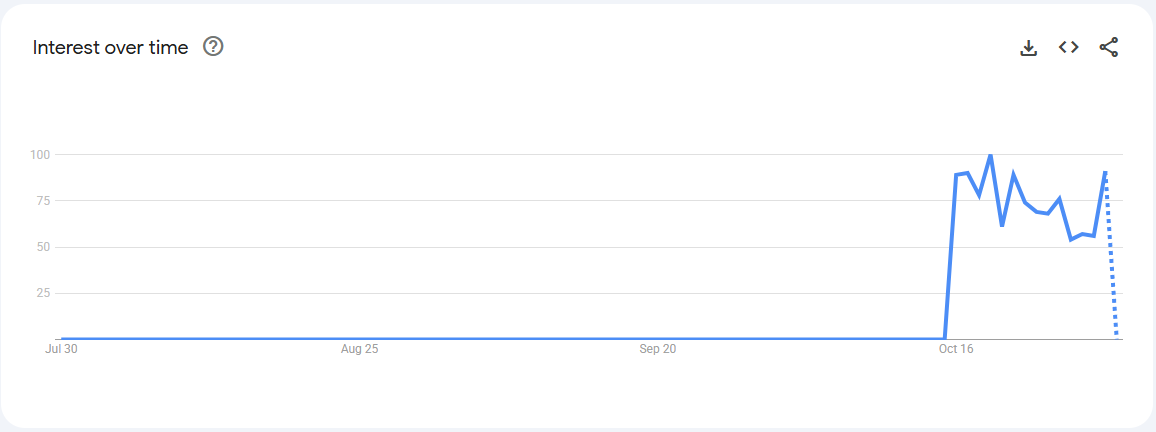Click the Oct 16 x-axis label
Screen dimensions: 1156x432
tap(955, 349)
